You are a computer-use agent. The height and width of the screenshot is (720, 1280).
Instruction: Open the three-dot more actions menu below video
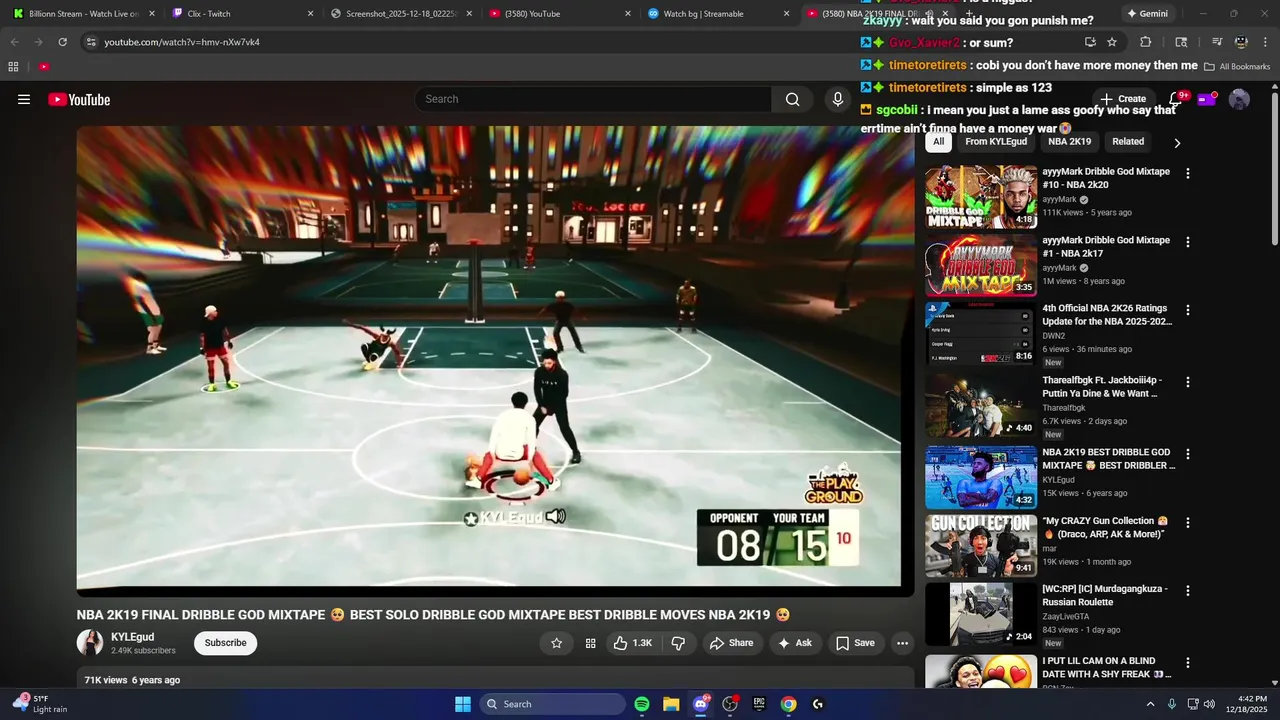(x=902, y=643)
